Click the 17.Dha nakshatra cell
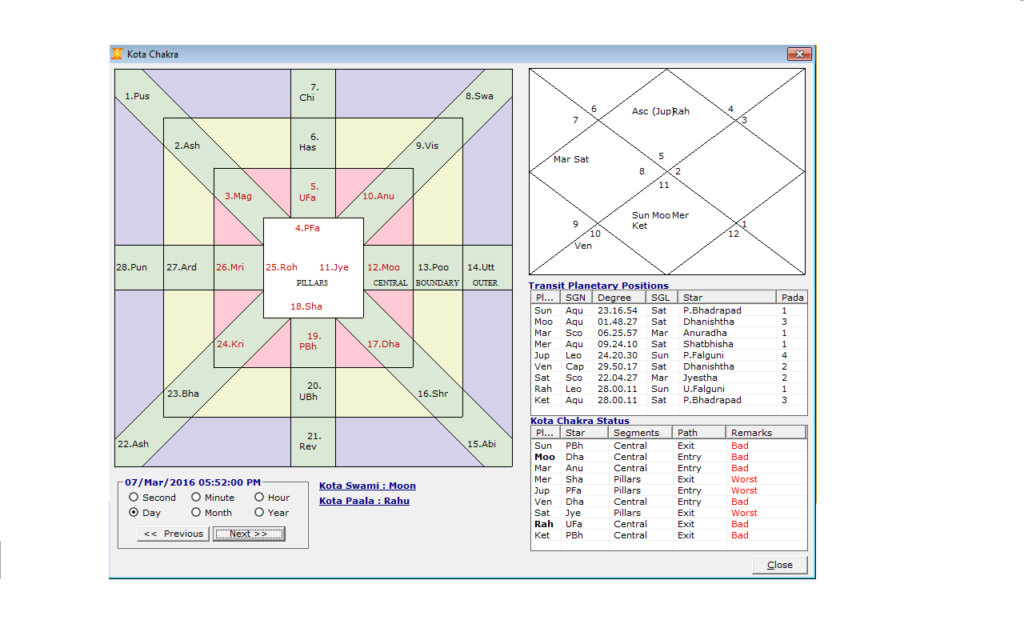 click(383, 344)
